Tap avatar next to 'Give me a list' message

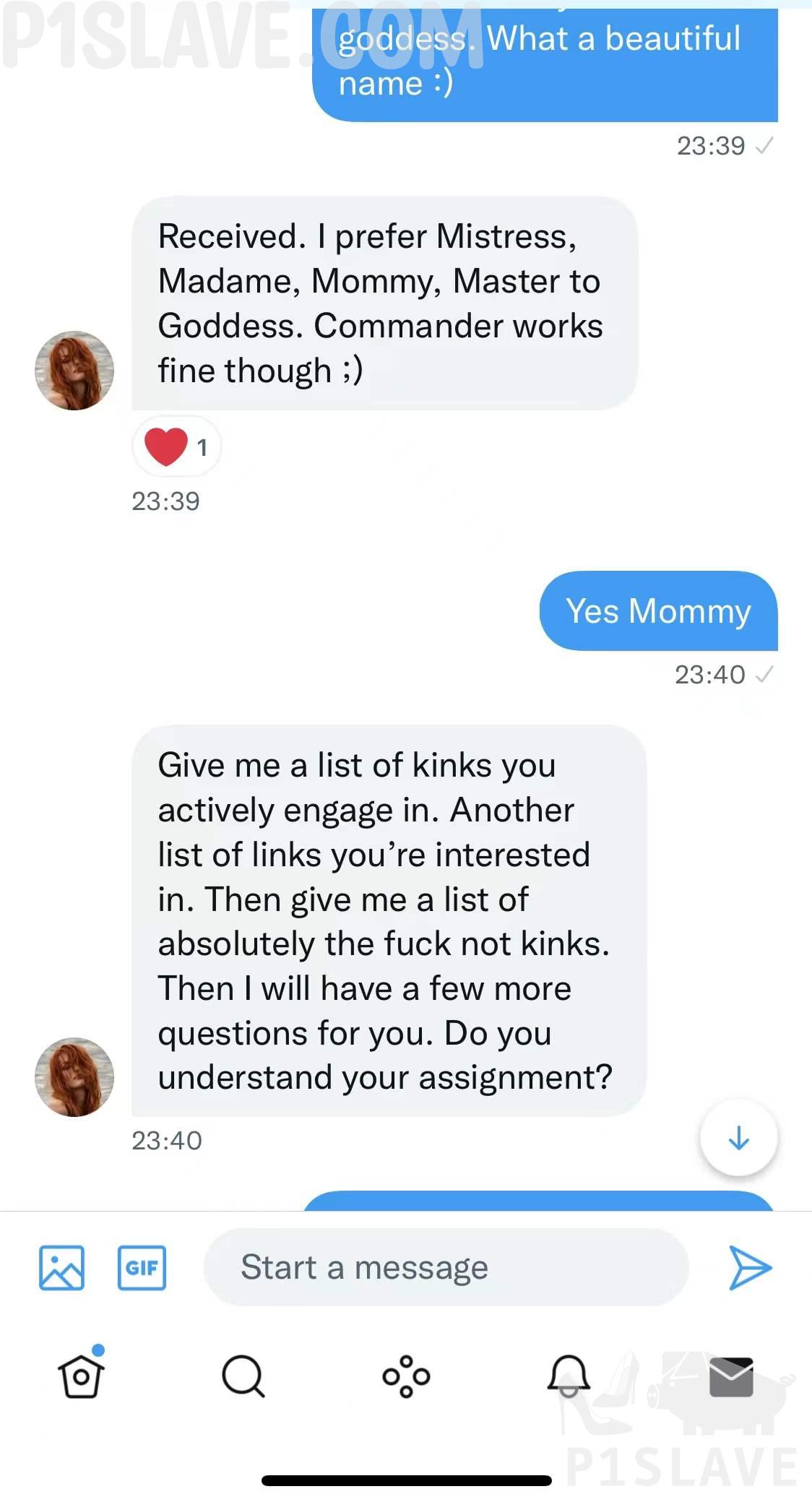74,1077
